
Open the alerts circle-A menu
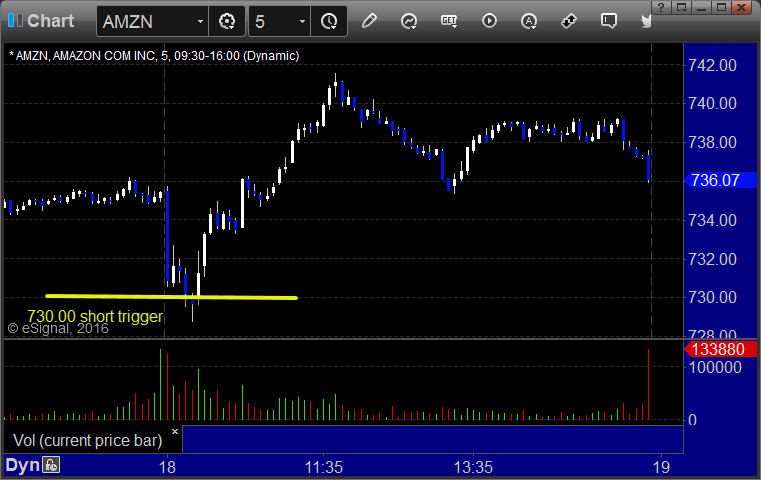click(529, 21)
